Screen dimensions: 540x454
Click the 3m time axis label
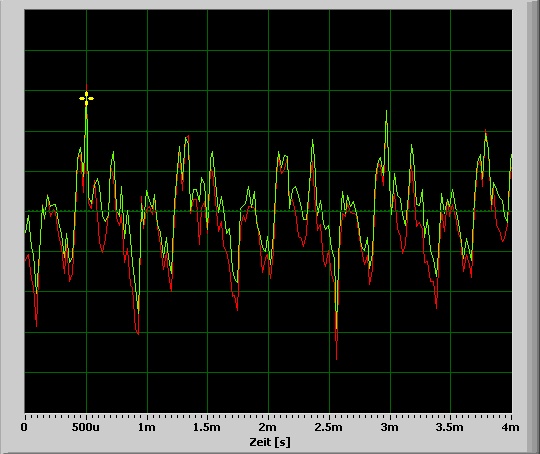pyautogui.click(x=390, y=427)
